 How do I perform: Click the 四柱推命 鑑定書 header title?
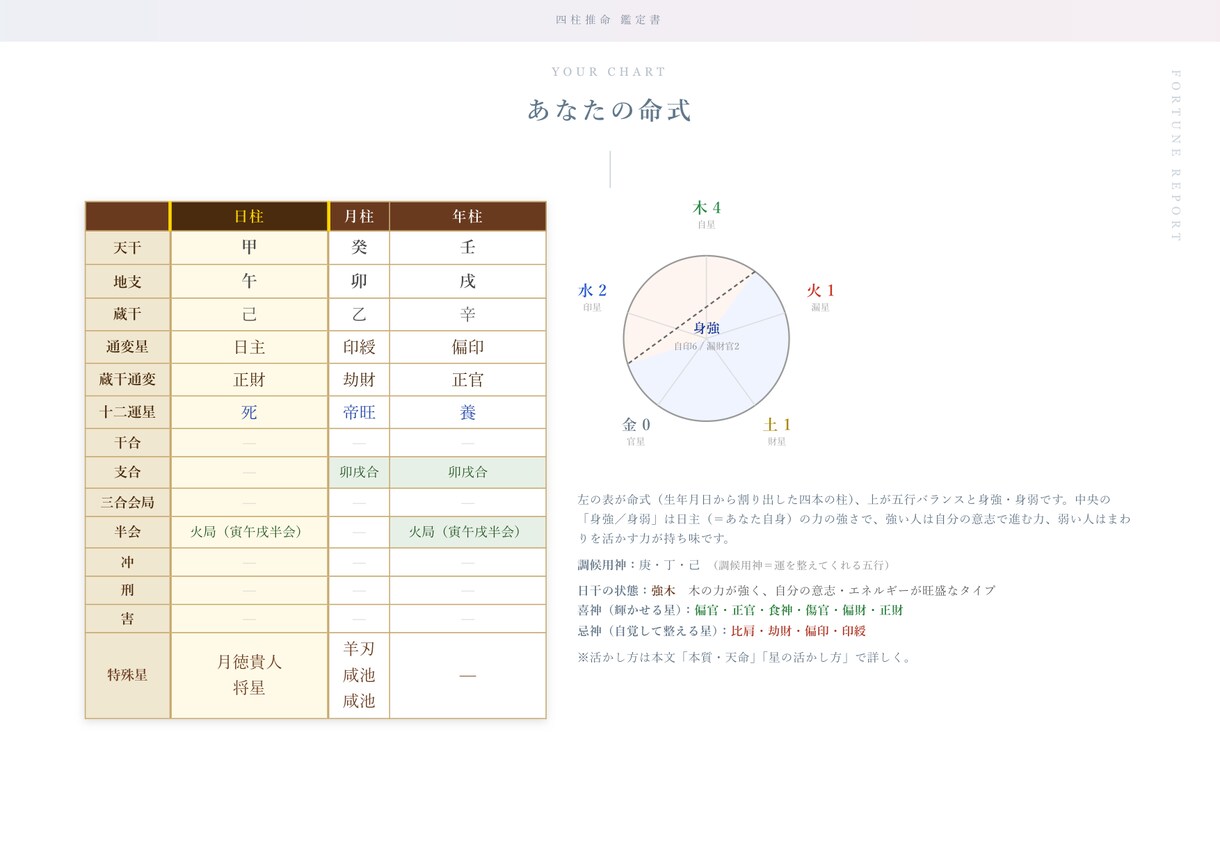tap(608, 20)
